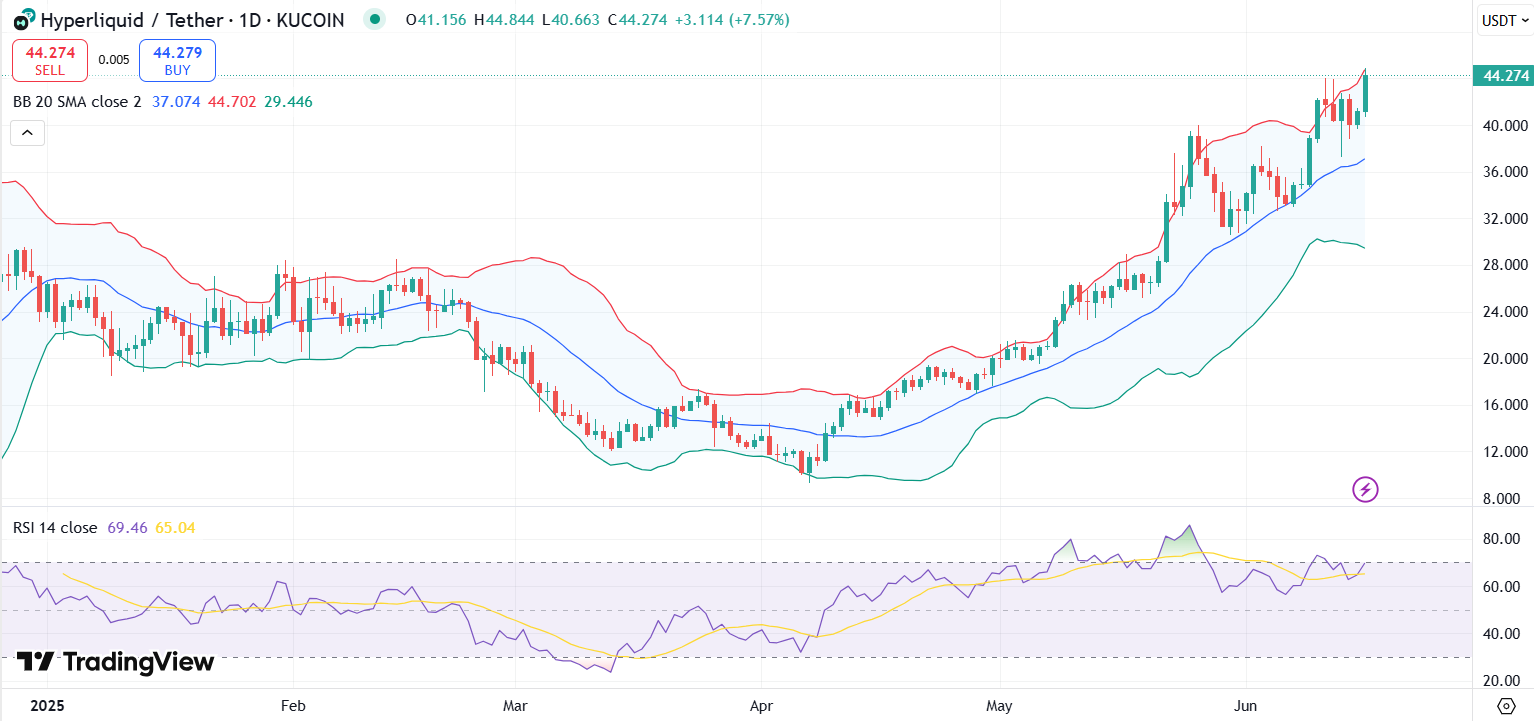Click the 20.000 price axis label

click(1506, 359)
